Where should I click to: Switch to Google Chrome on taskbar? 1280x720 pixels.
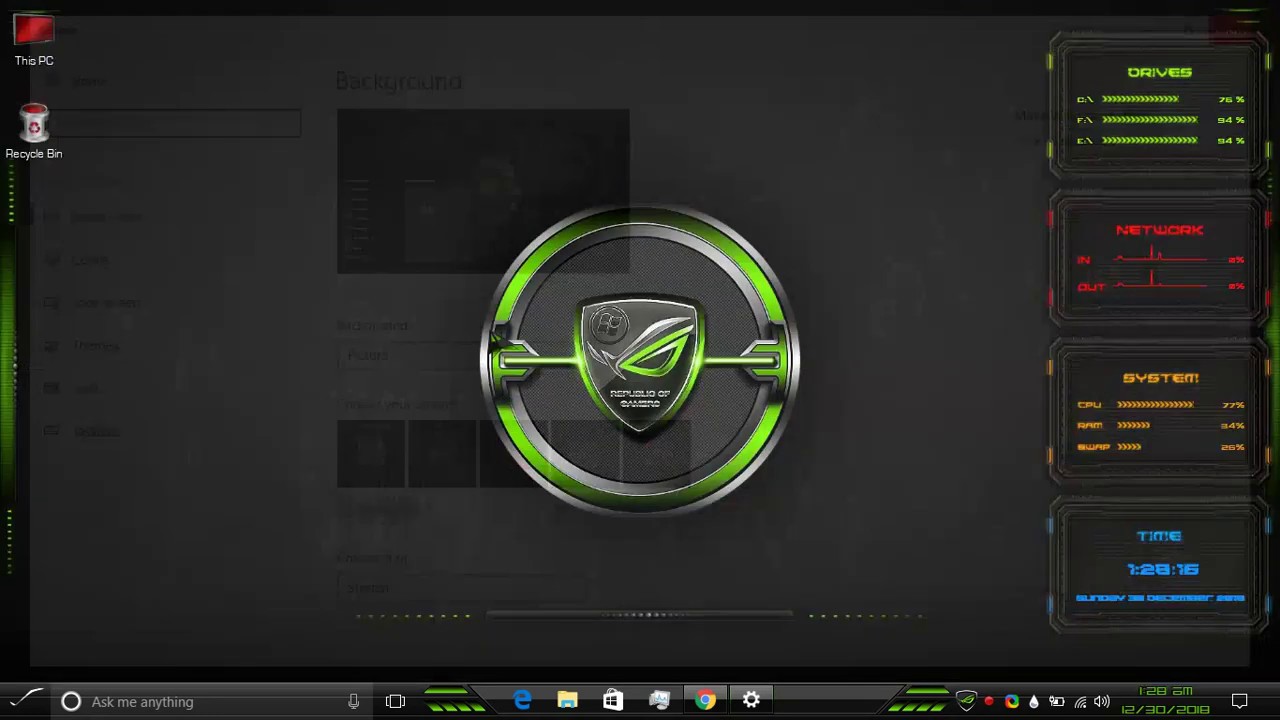(706, 701)
